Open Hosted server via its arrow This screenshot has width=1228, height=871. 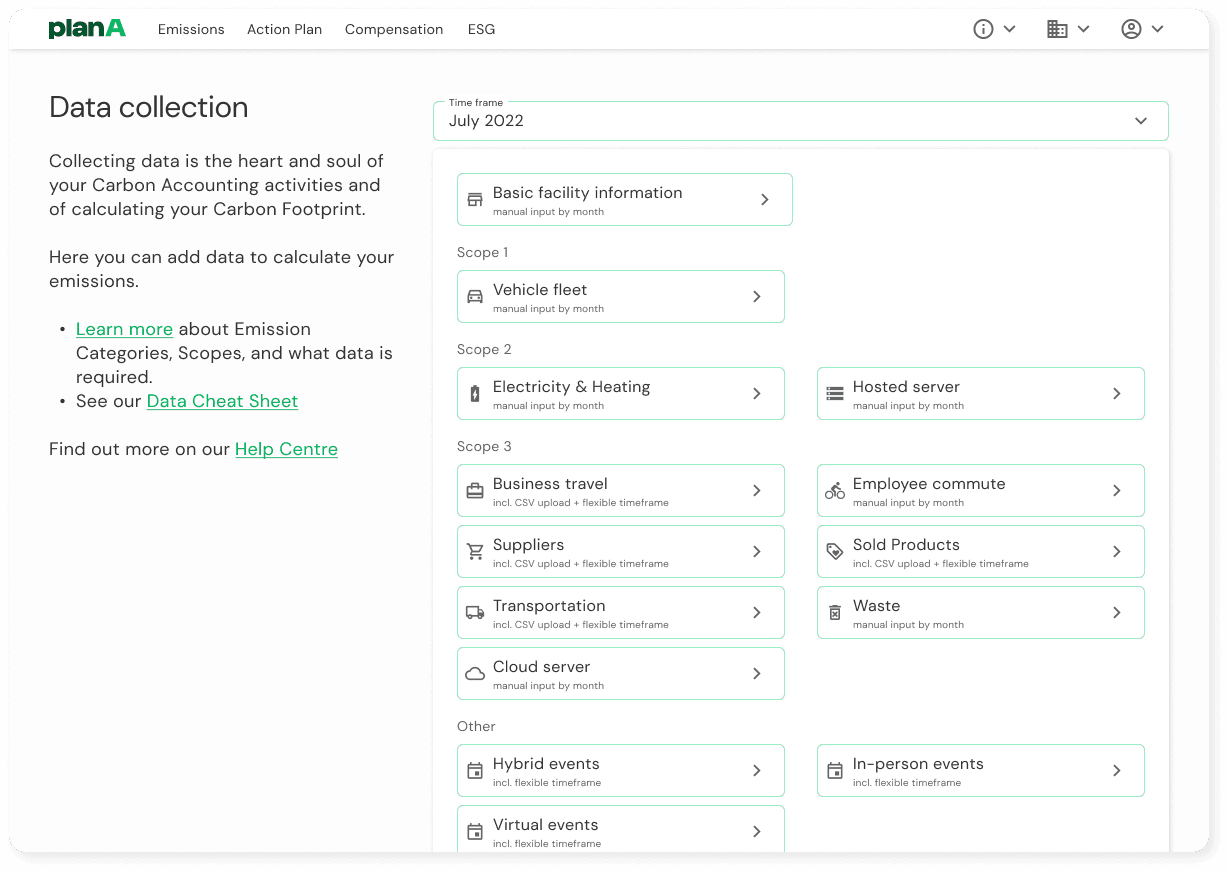click(x=1117, y=394)
